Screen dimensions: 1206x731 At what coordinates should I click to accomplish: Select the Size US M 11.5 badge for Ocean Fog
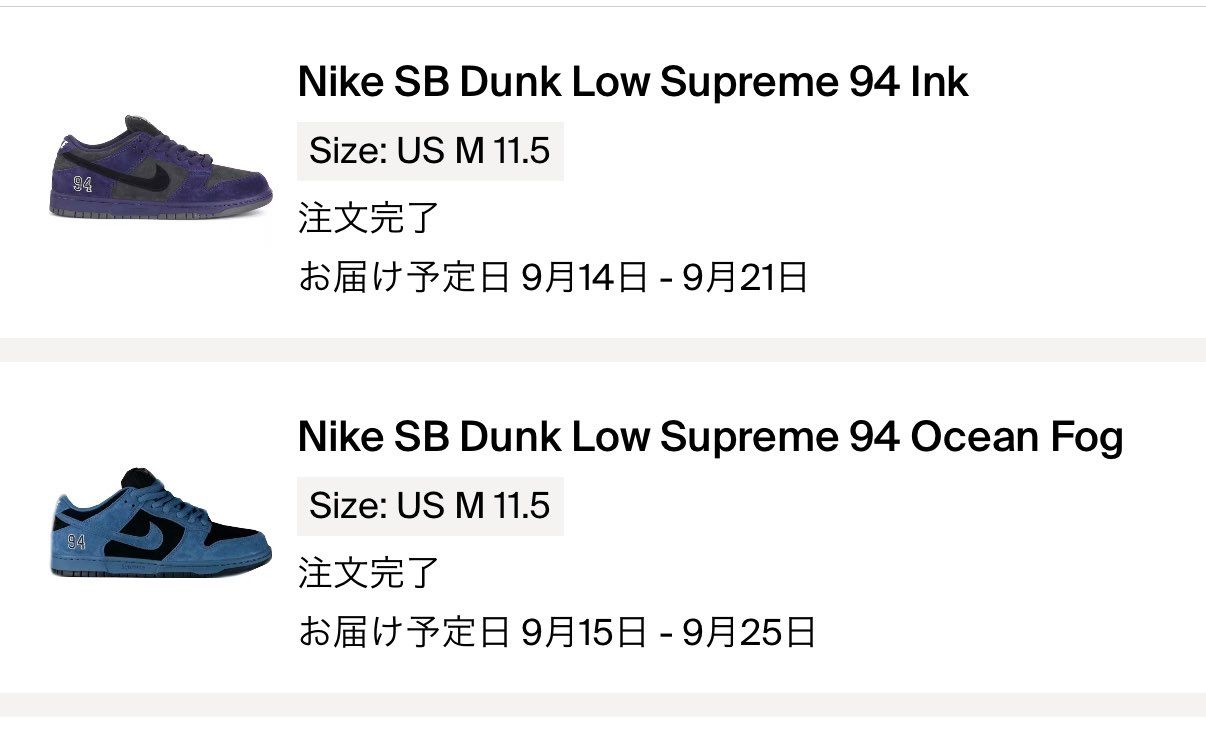[x=430, y=506]
